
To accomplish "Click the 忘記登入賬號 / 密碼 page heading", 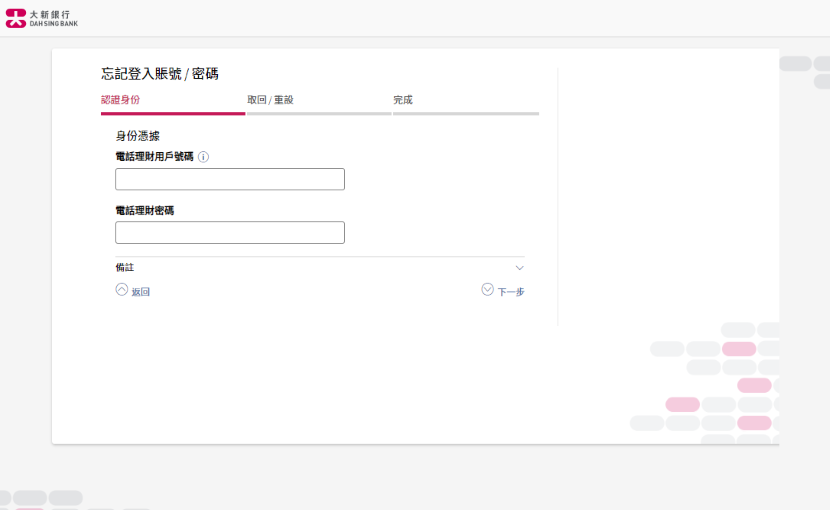I will pos(160,74).
